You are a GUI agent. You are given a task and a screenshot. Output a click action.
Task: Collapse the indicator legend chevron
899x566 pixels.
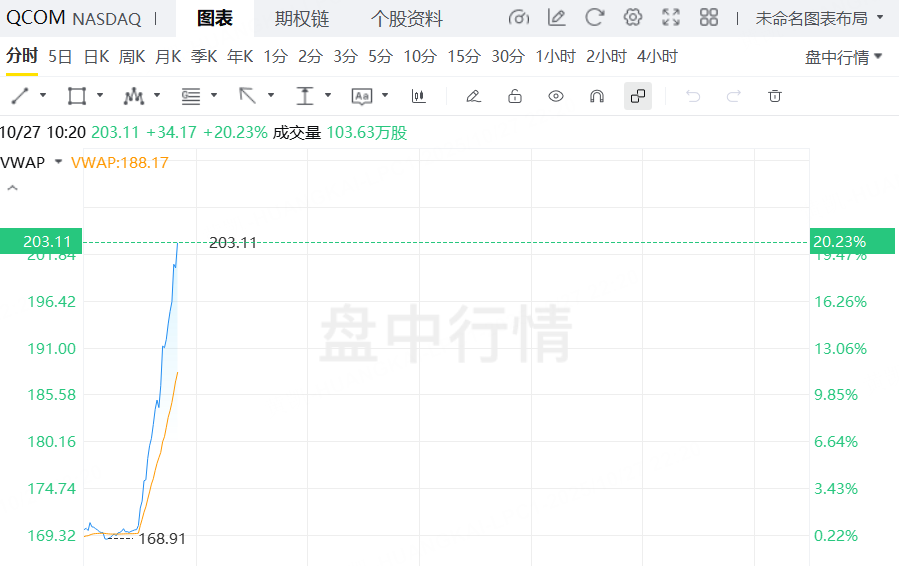tap(12, 188)
